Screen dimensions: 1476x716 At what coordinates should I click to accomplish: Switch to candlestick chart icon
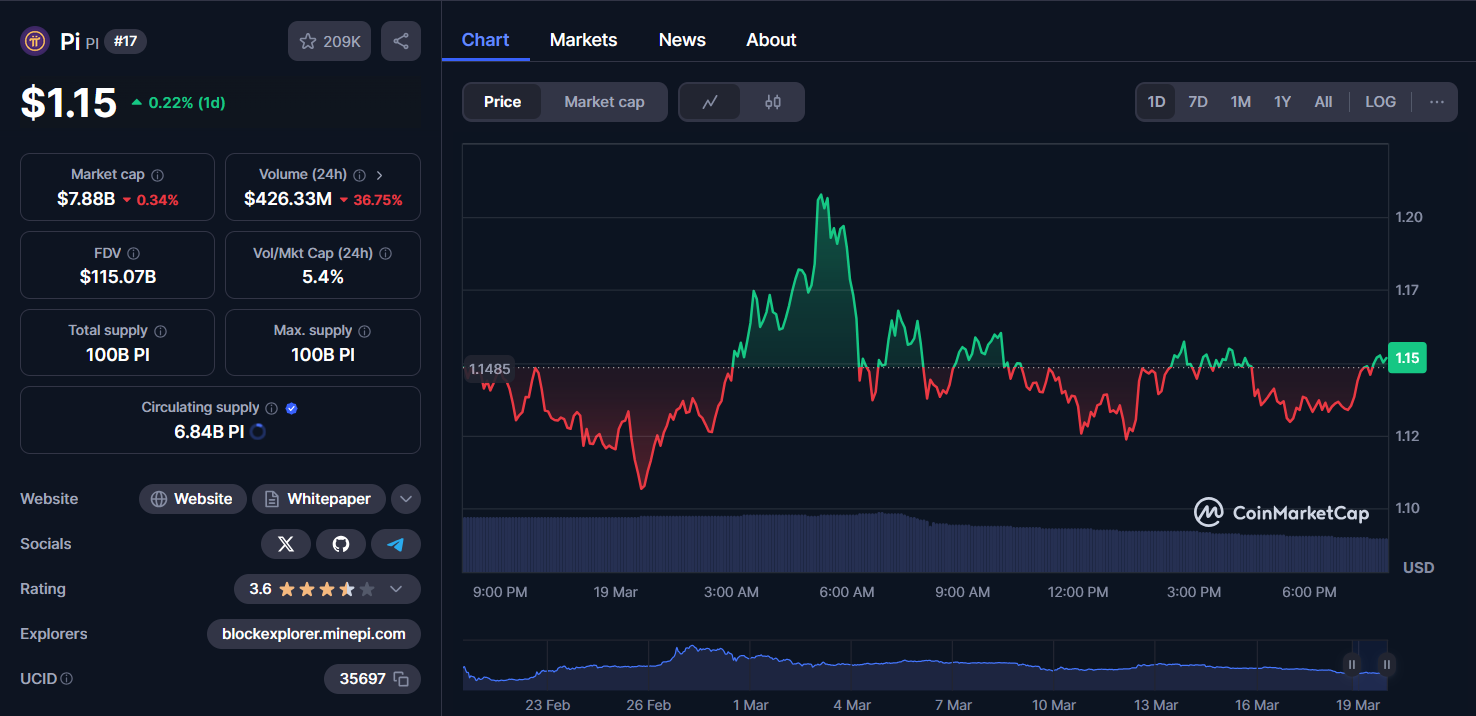click(x=772, y=102)
